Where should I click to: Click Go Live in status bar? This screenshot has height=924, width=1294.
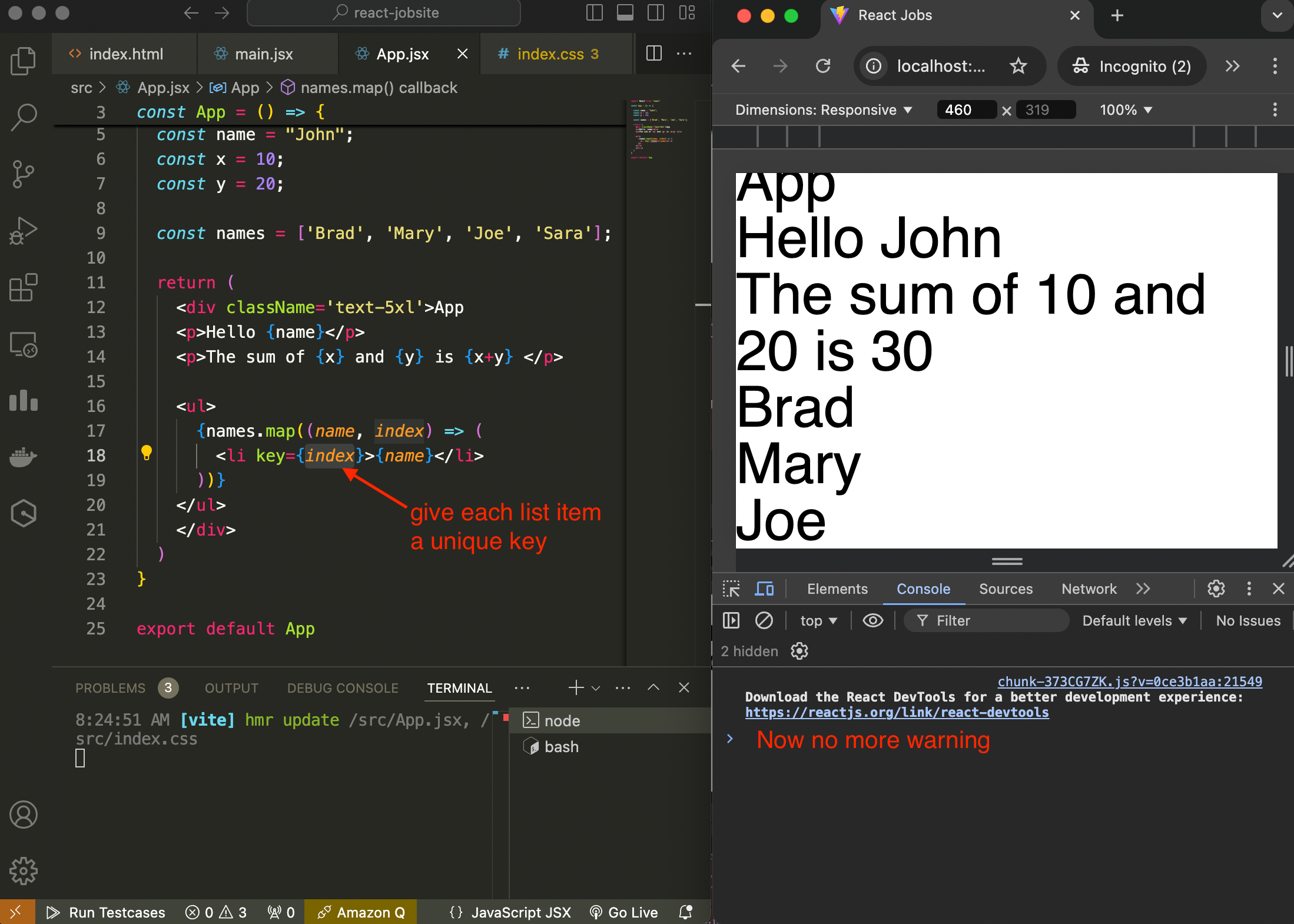(623, 912)
